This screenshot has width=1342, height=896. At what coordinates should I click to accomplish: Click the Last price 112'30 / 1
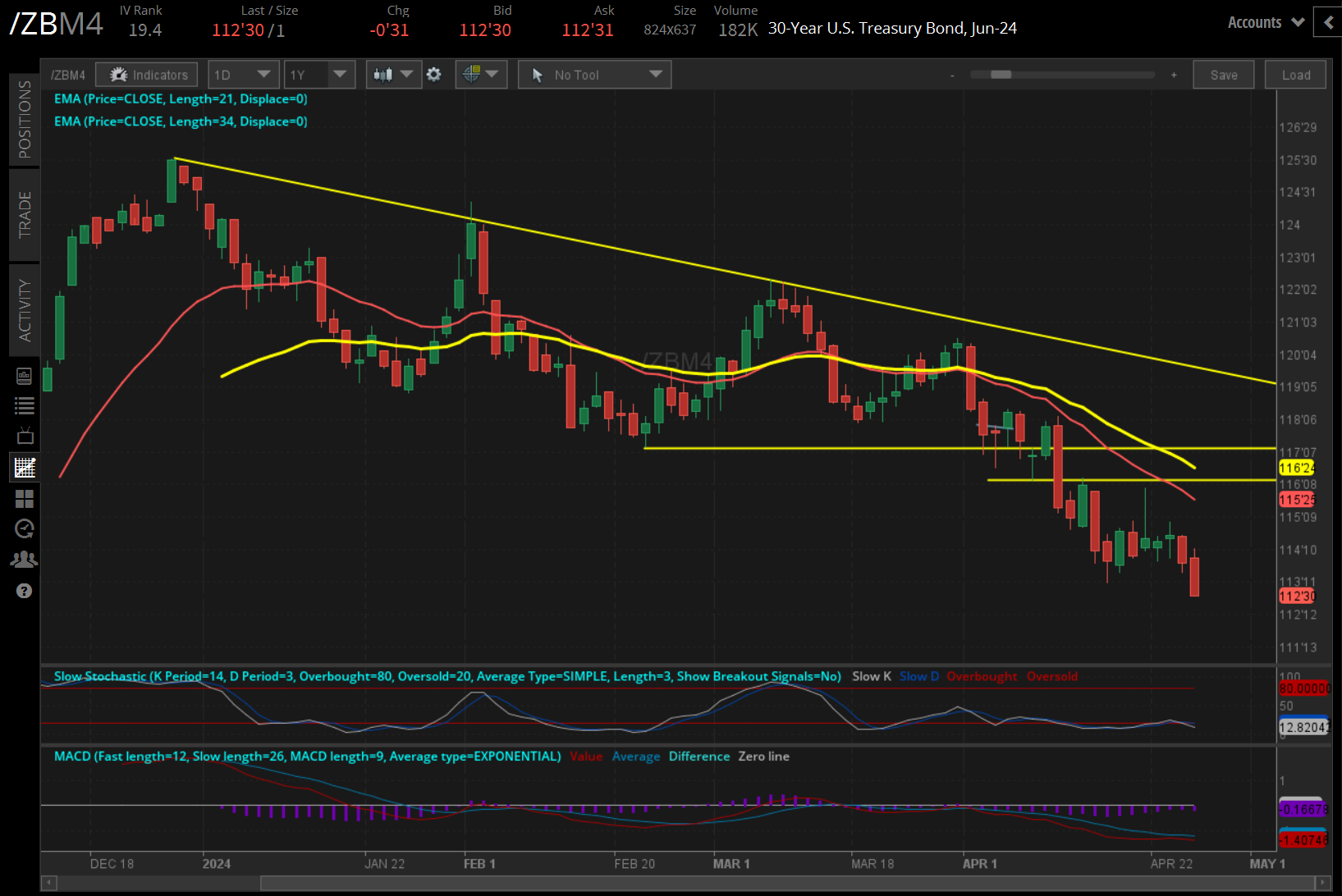coord(249,30)
